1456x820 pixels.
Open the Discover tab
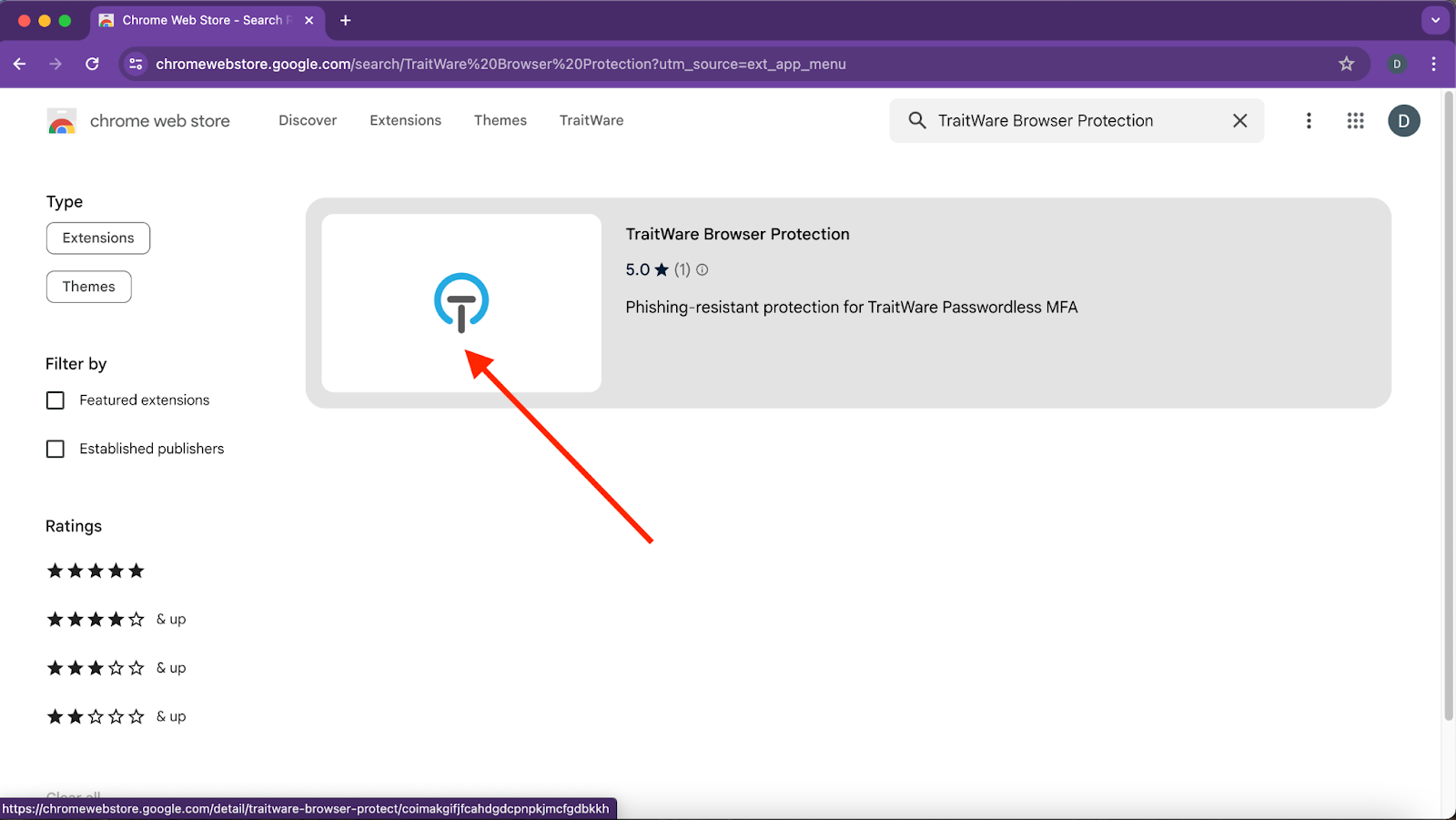pos(308,120)
